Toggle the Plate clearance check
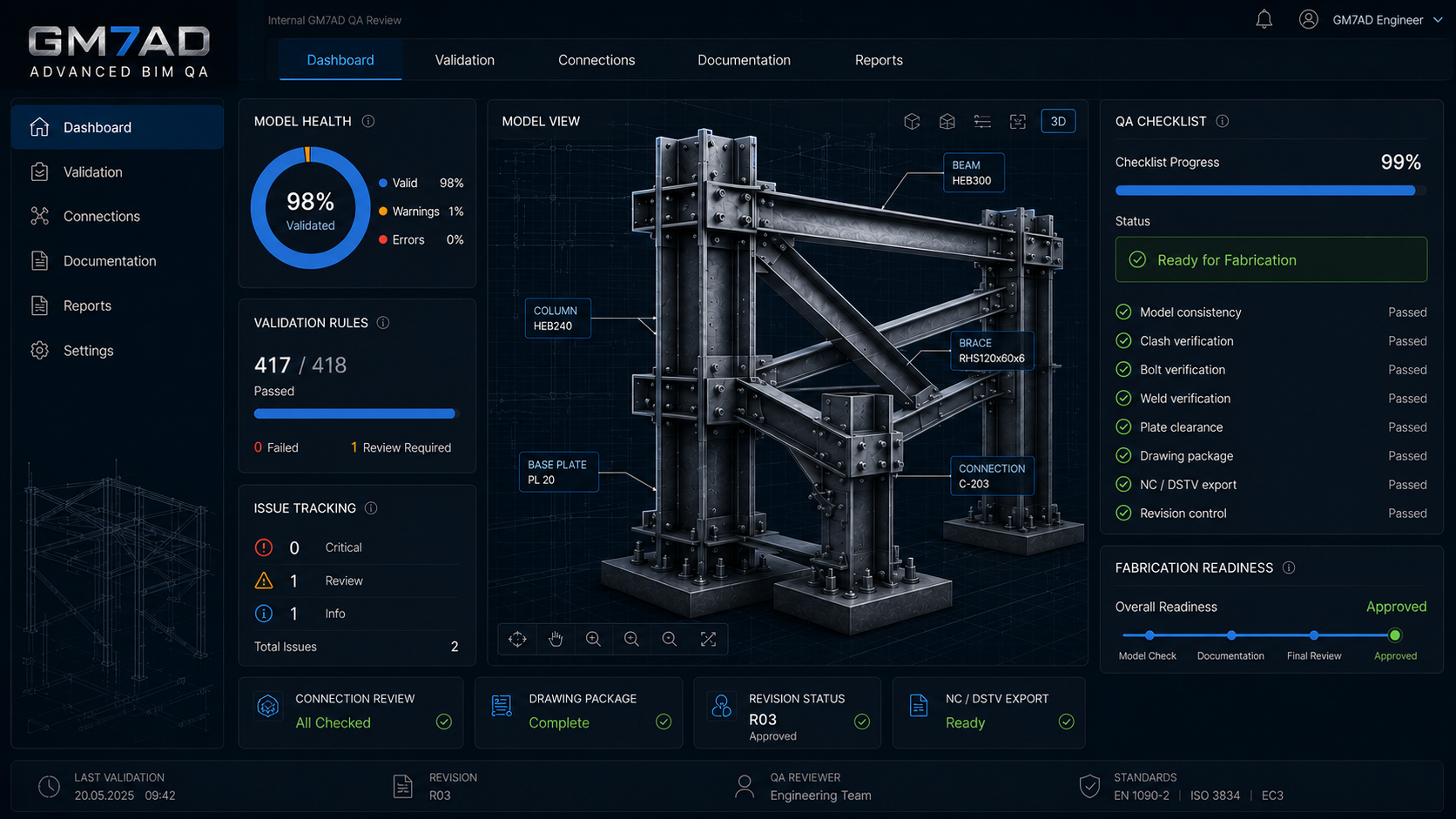1456x819 pixels. 1123,426
